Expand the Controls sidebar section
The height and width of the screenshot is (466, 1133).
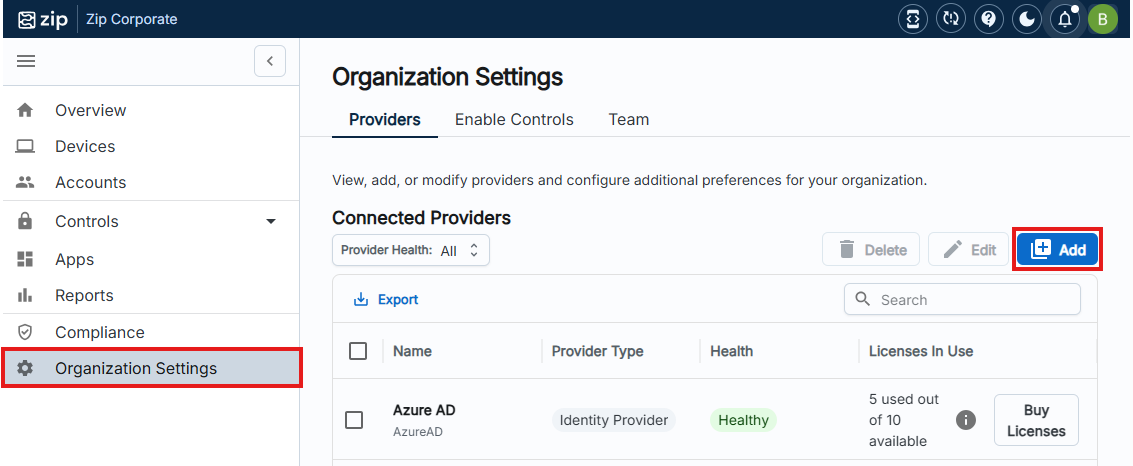270,221
